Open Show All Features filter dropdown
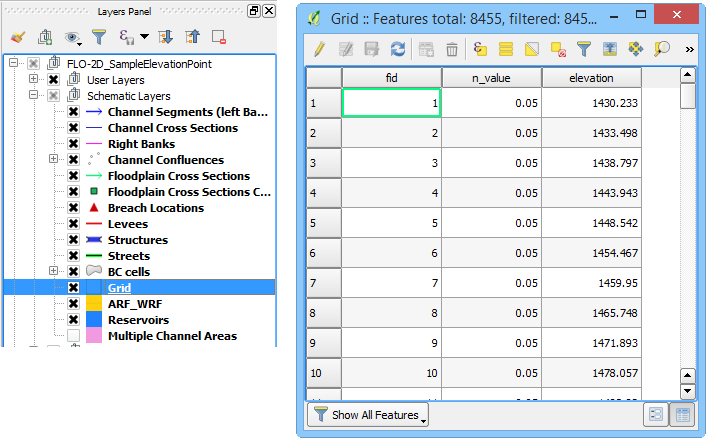 367,414
